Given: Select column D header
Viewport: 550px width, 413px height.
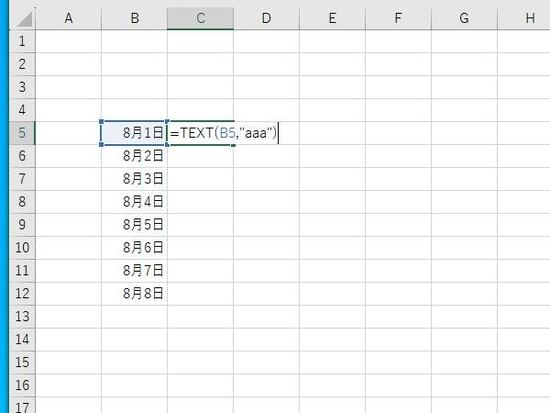Looking at the screenshot, I should (x=267, y=18).
